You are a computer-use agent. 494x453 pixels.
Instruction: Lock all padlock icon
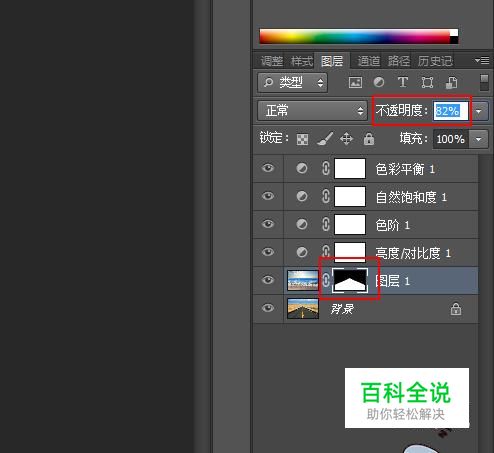pyautogui.click(x=369, y=139)
